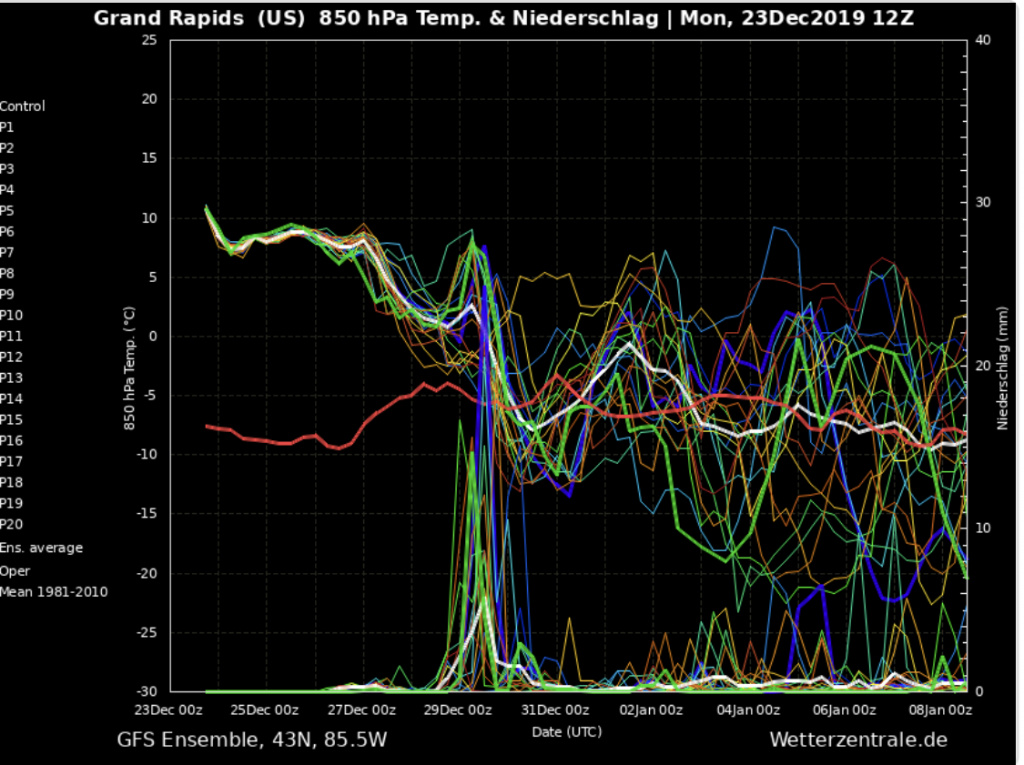Click the 06Jan 00z axis label

(846, 710)
